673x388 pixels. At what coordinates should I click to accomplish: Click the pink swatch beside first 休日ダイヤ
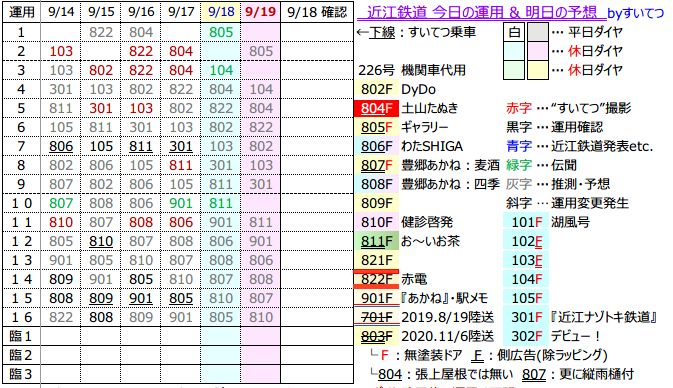coord(538,51)
